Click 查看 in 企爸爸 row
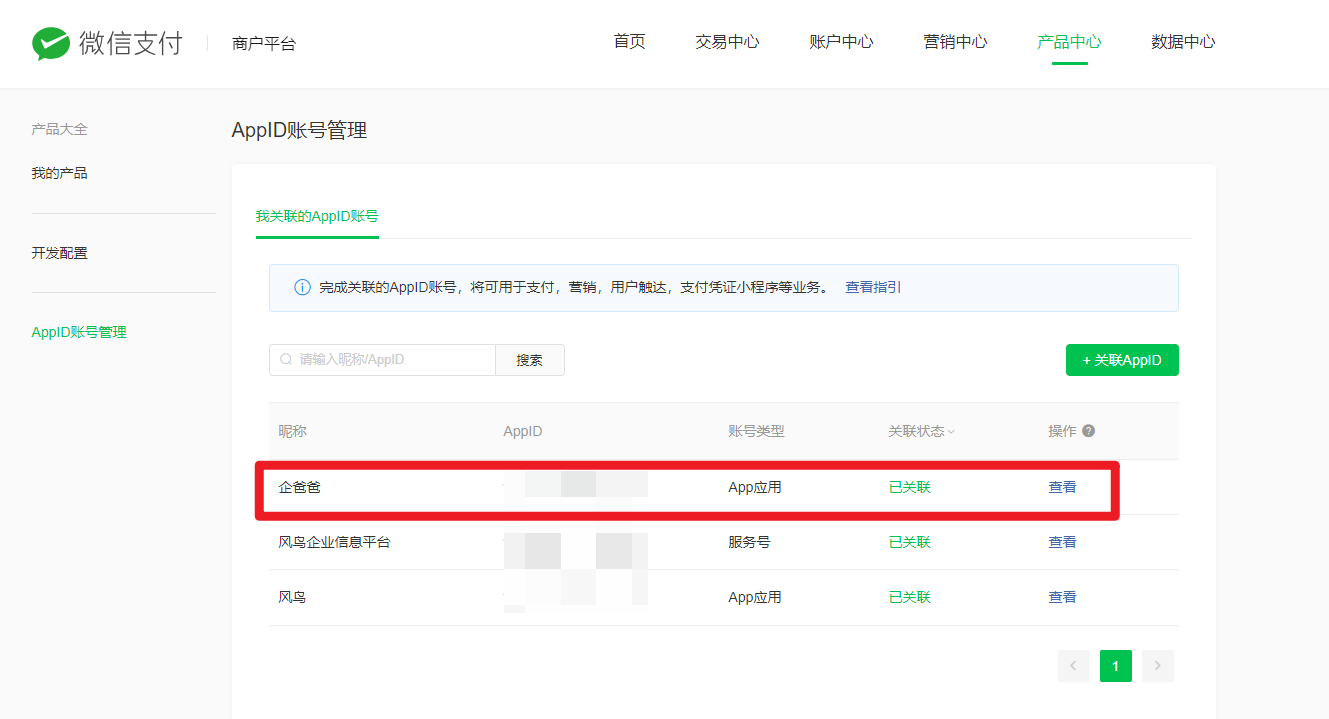Screen dimensions: 1329x719 pyautogui.click(x=1062, y=487)
